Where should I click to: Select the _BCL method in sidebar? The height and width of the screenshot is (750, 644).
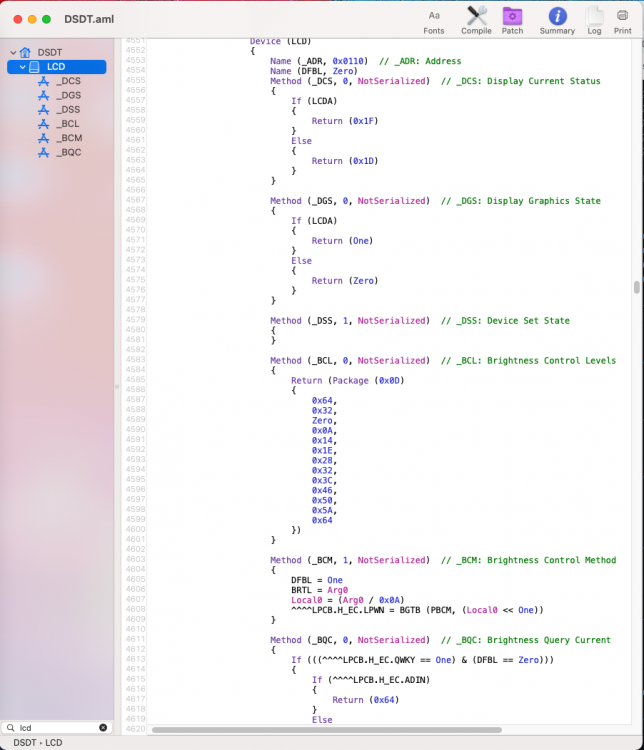tap(68, 123)
